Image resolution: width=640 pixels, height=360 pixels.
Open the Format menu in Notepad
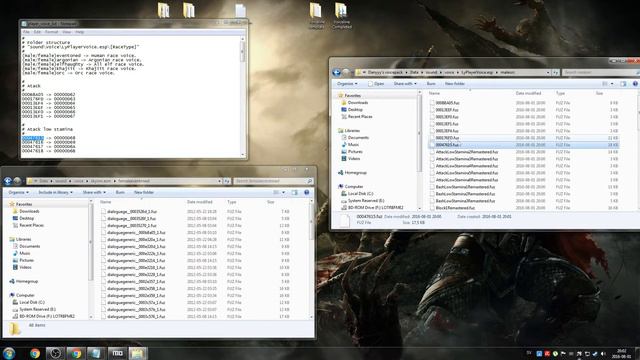51,32
